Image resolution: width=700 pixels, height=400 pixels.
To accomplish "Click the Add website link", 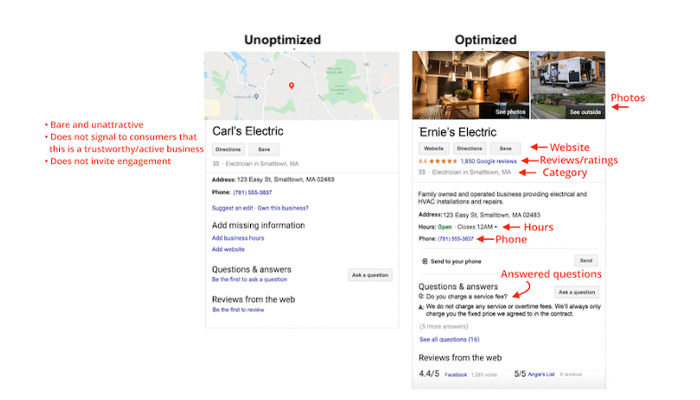I will pos(227,249).
